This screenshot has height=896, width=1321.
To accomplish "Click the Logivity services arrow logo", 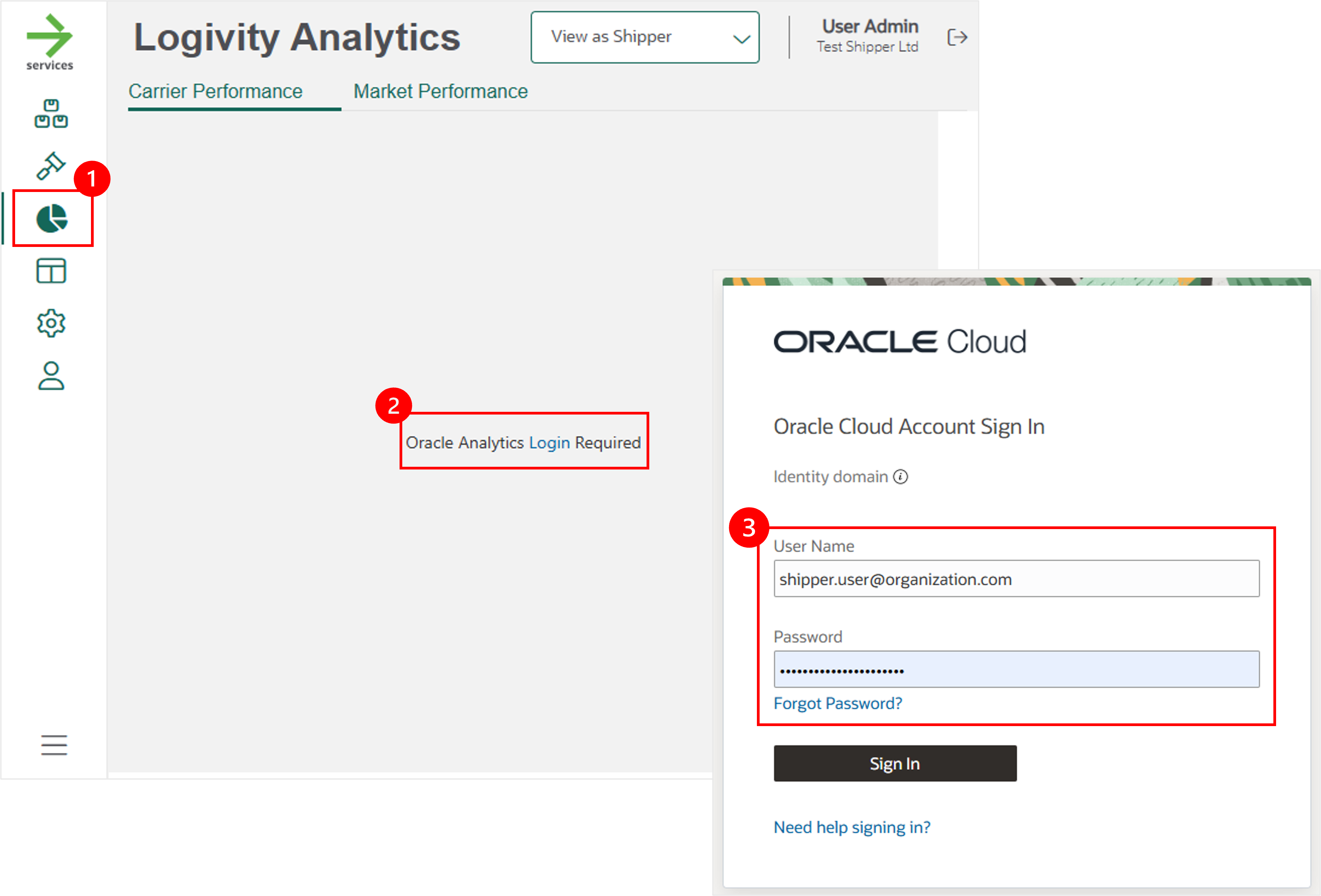I will point(50,42).
